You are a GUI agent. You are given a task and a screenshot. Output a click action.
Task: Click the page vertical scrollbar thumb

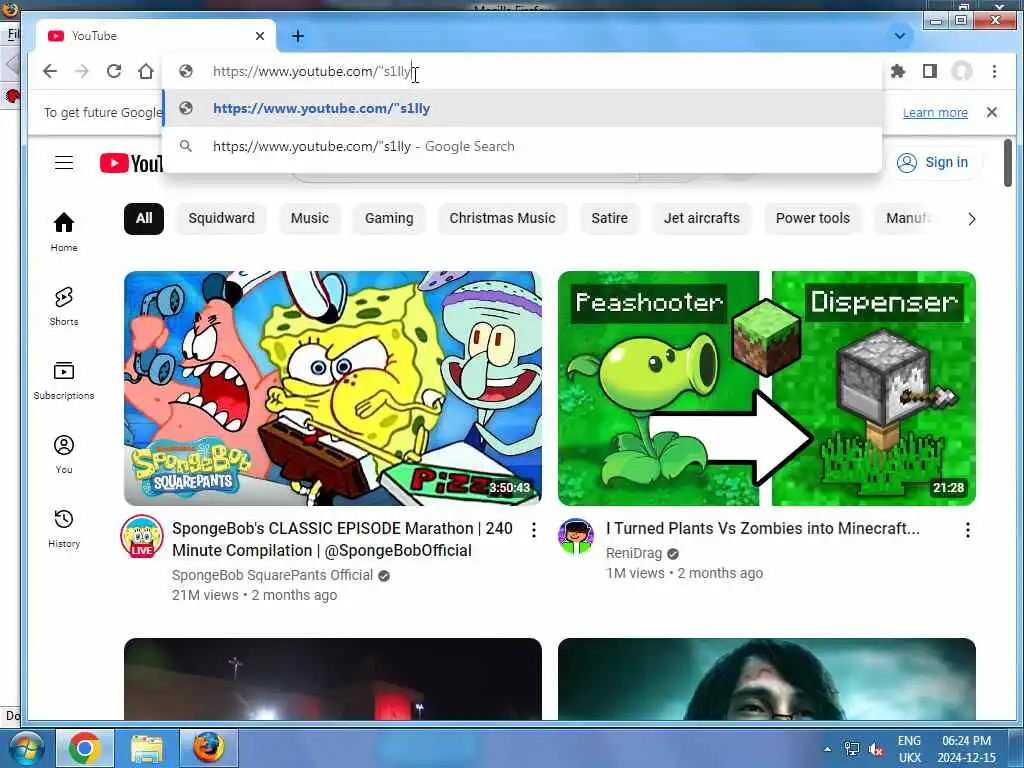(x=1008, y=163)
